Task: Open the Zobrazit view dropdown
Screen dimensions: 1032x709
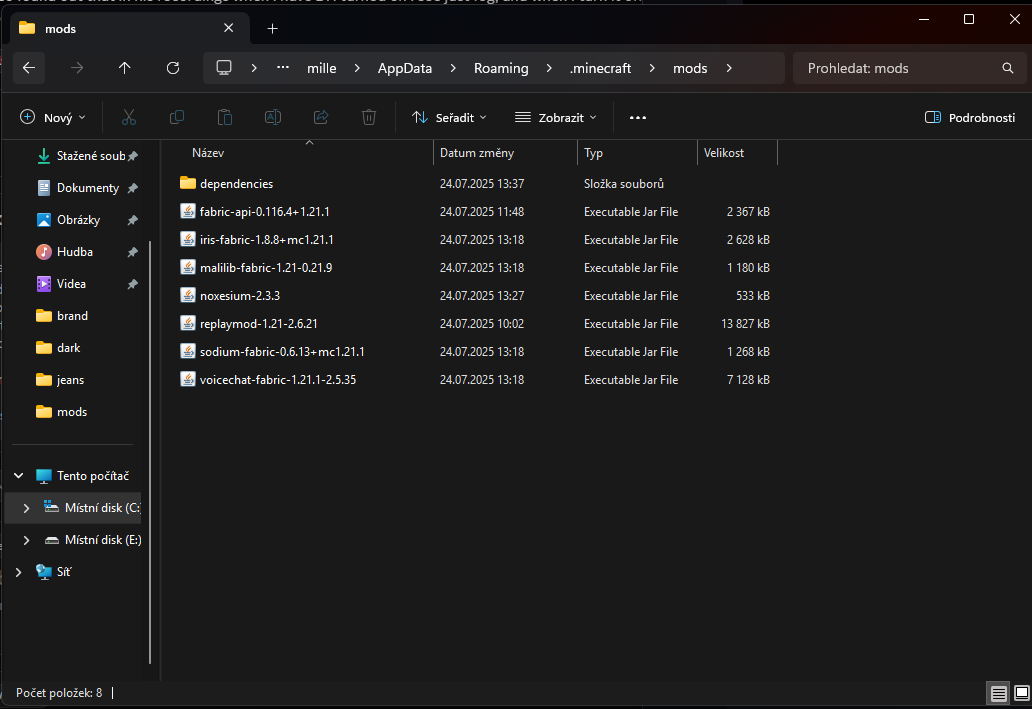Action: [x=556, y=117]
